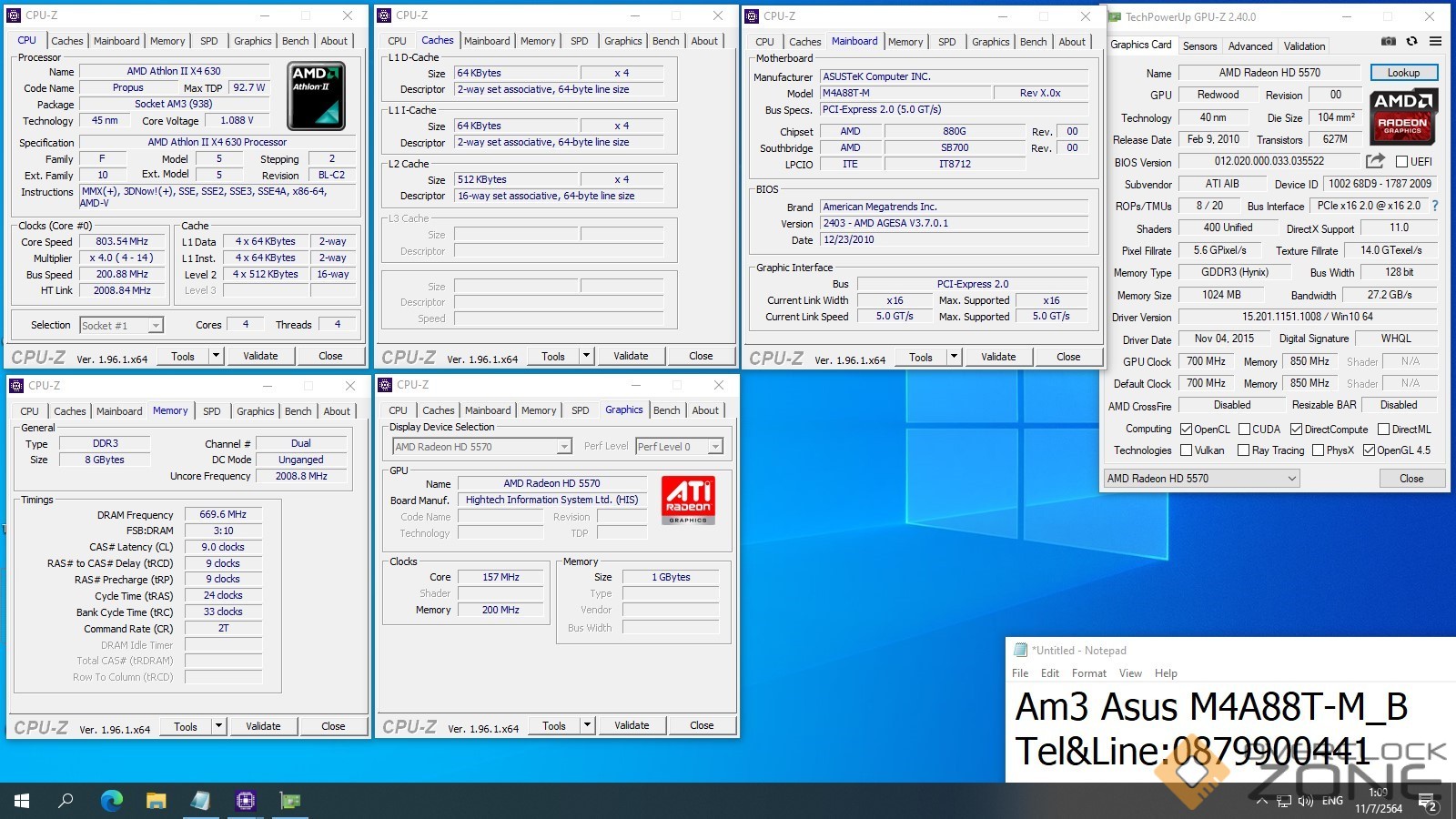Switch to the Sensors tab in GPU-Z
The image size is (1456, 819).
pyautogui.click(x=1199, y=46)
